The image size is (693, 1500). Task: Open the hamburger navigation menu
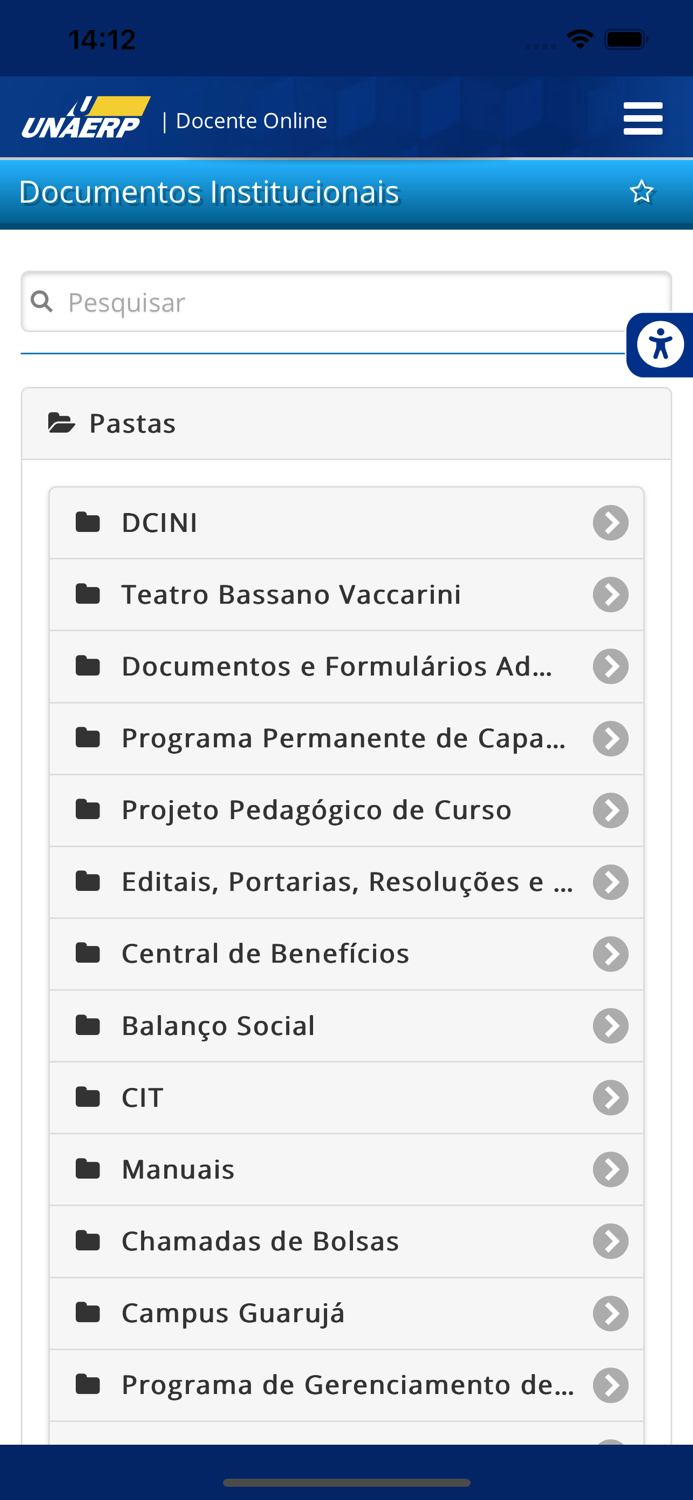(643, 117)
